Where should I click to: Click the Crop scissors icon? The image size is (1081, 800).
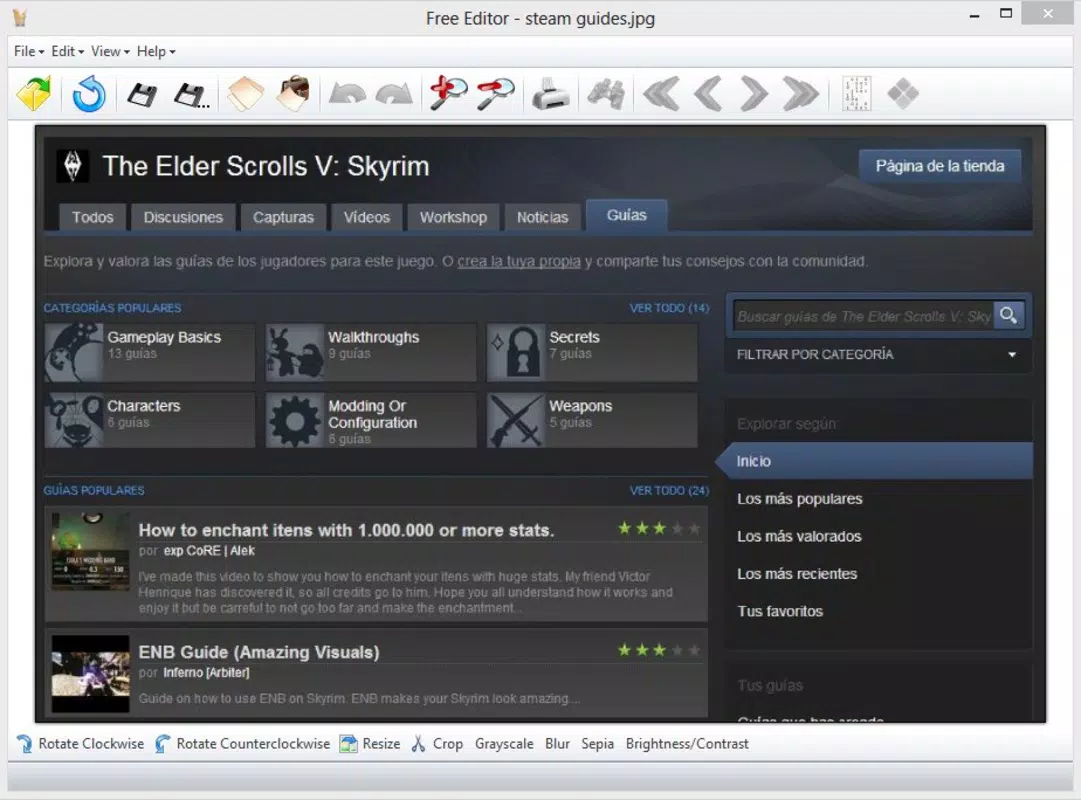pyautogui.click(x=418, y=743)
